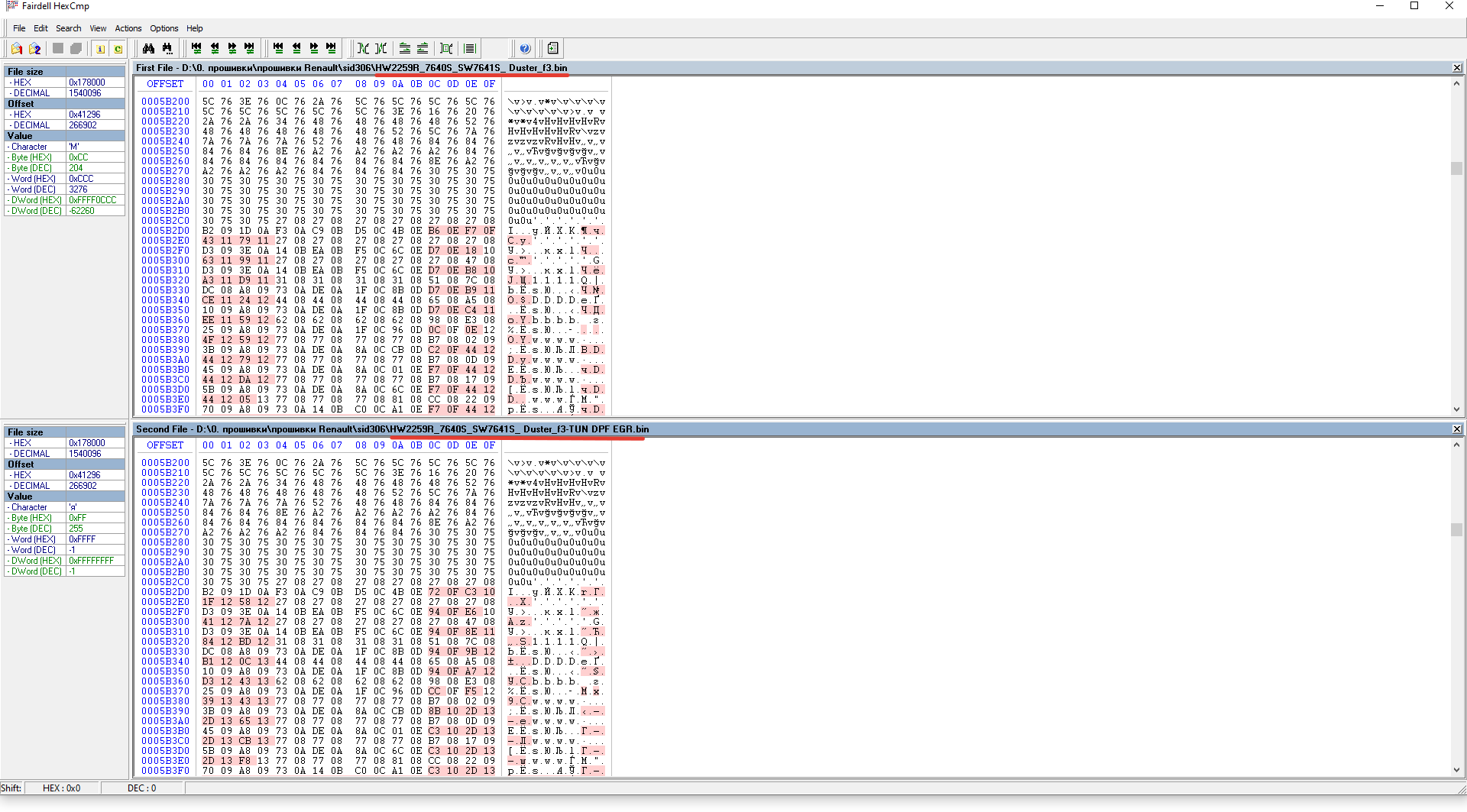Click the HEX : 0x0 status bar field
The height and width of the screenshot is (812, 1467).
[x=62, y=788]
